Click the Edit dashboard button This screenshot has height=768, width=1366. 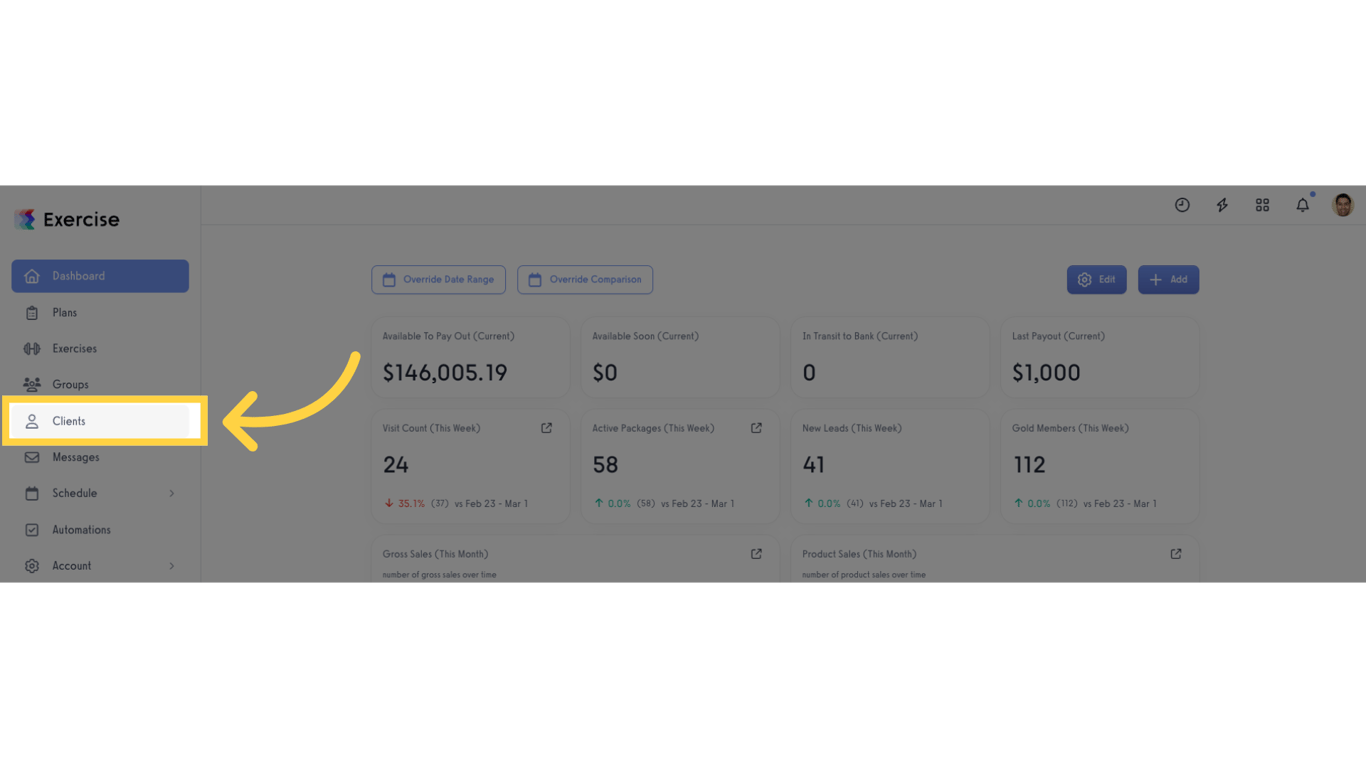[1096, 279]
